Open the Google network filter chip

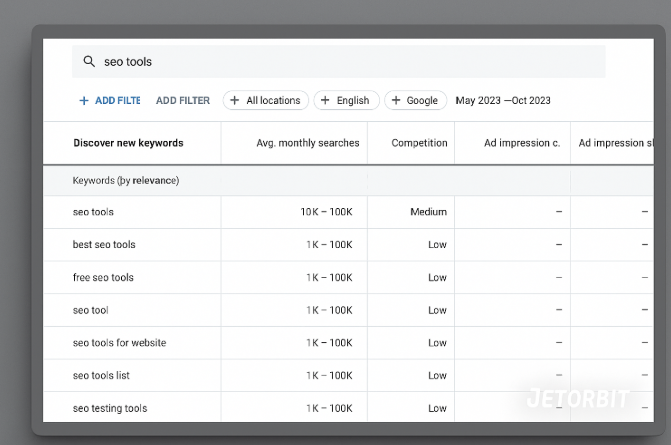pos(416,100)
